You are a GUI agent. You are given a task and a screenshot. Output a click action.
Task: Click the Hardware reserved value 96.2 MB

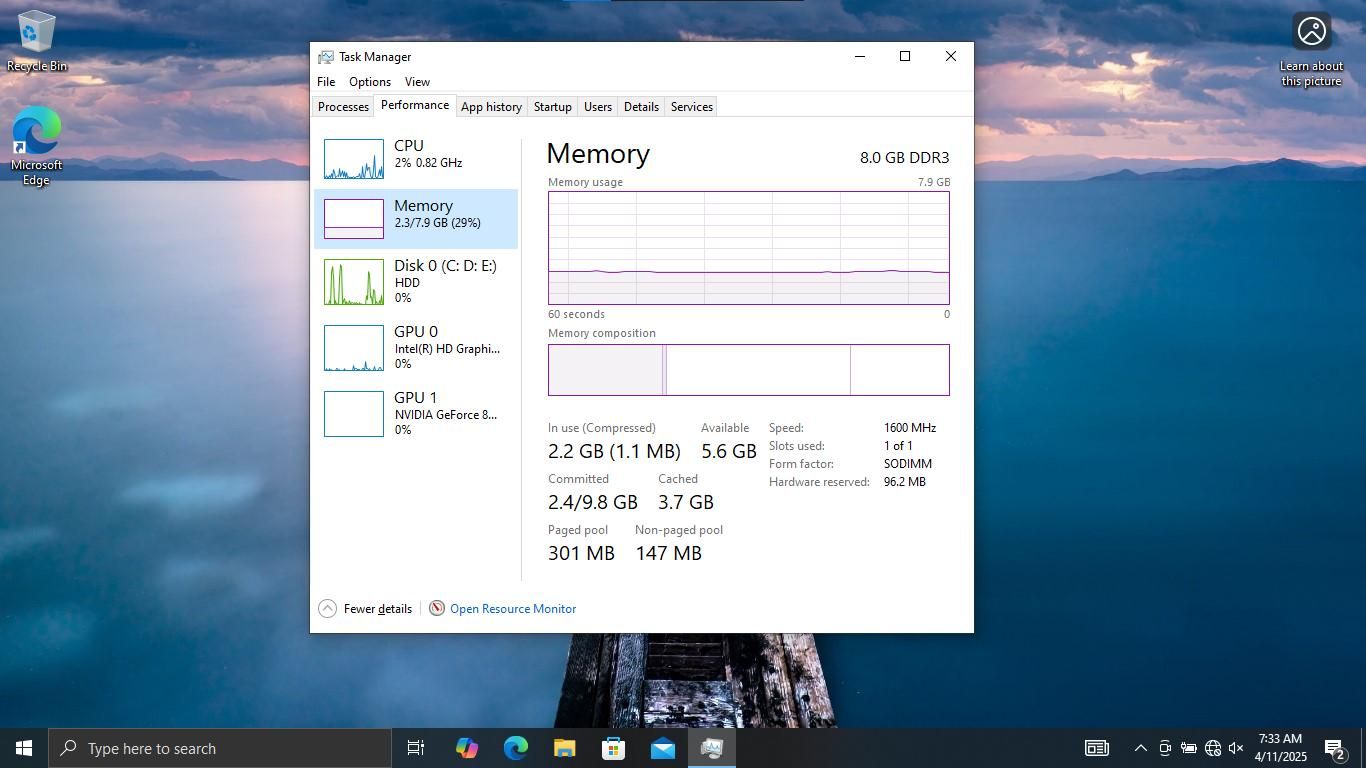905,482
